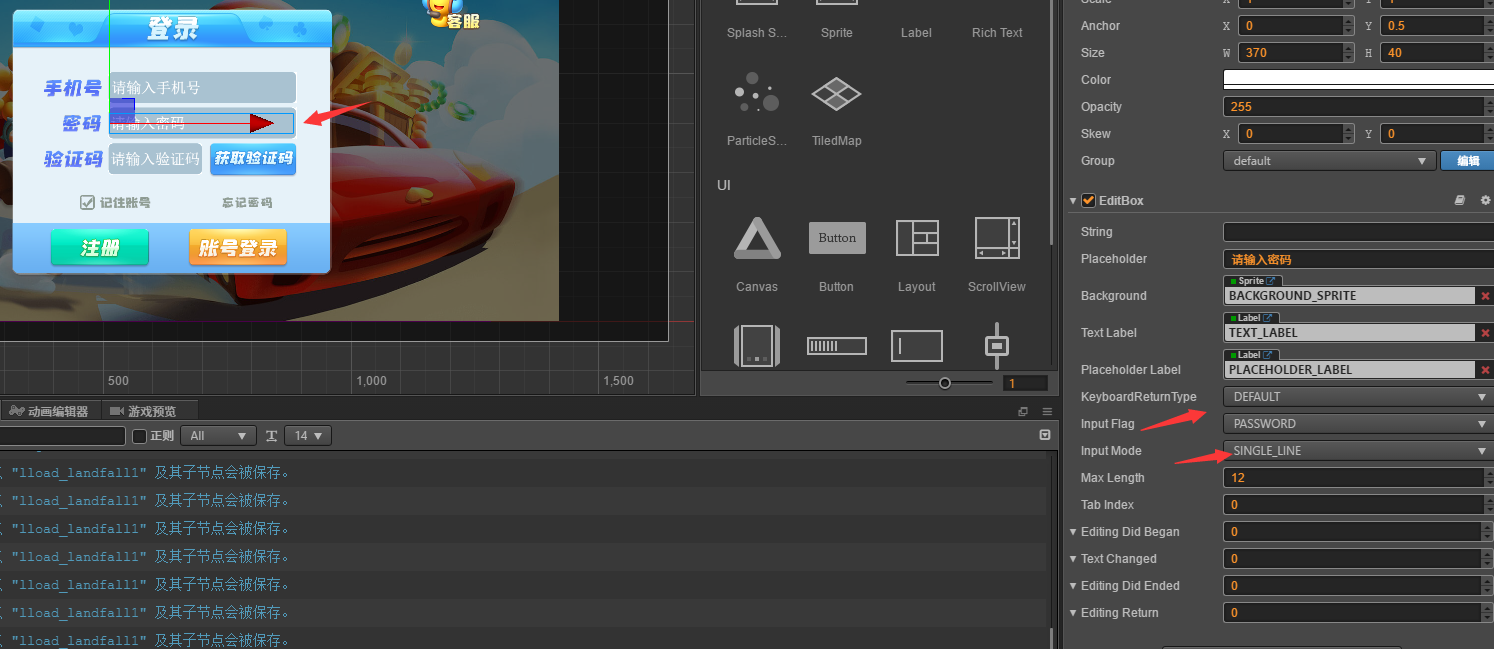Image resolution: width=1494 pixels, height=649 pixels.
Task: Open the console font size 14 dropdown
Action: pos(308,436)
